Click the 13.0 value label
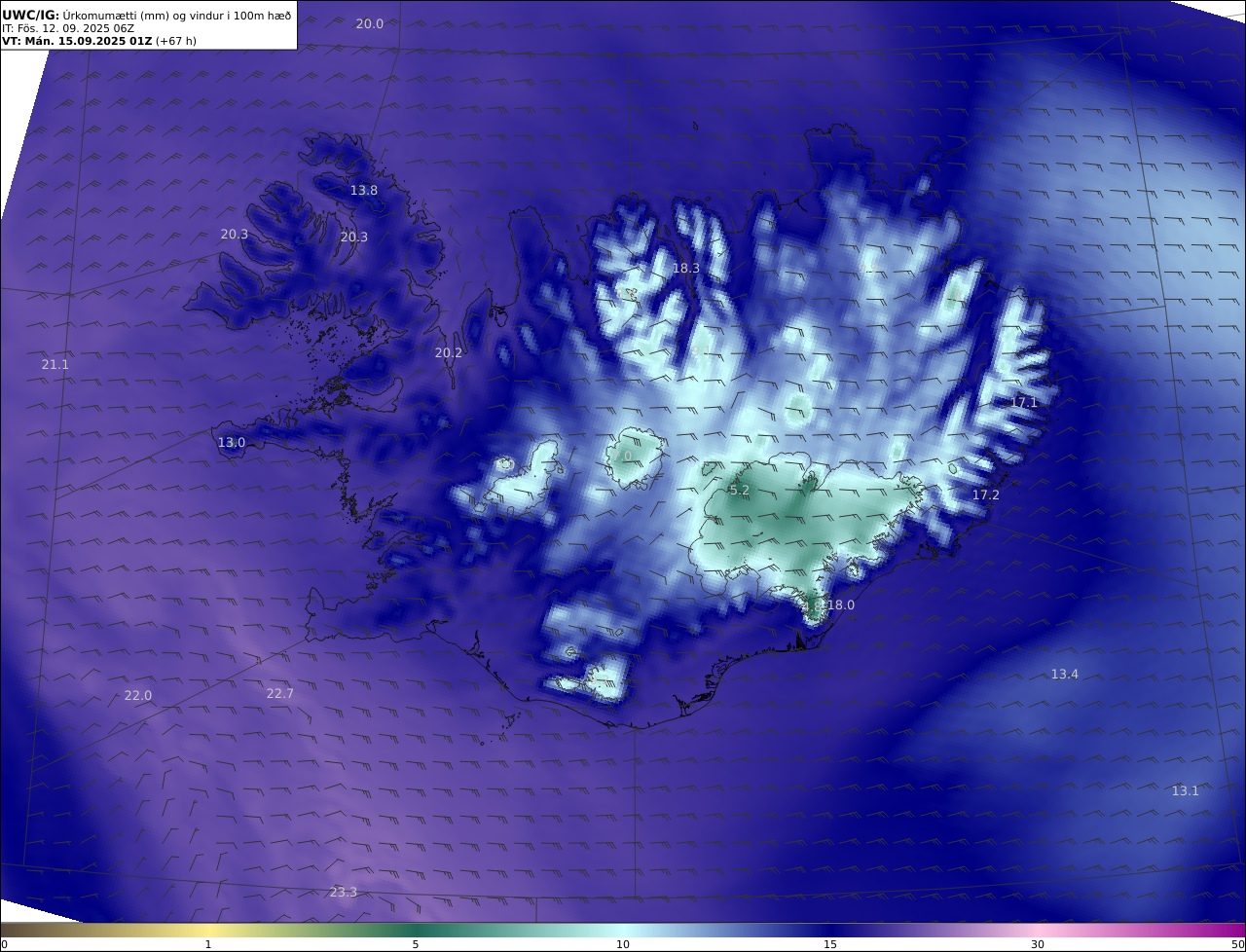Viewport: 1246px width, 952px height. (232, 443)
